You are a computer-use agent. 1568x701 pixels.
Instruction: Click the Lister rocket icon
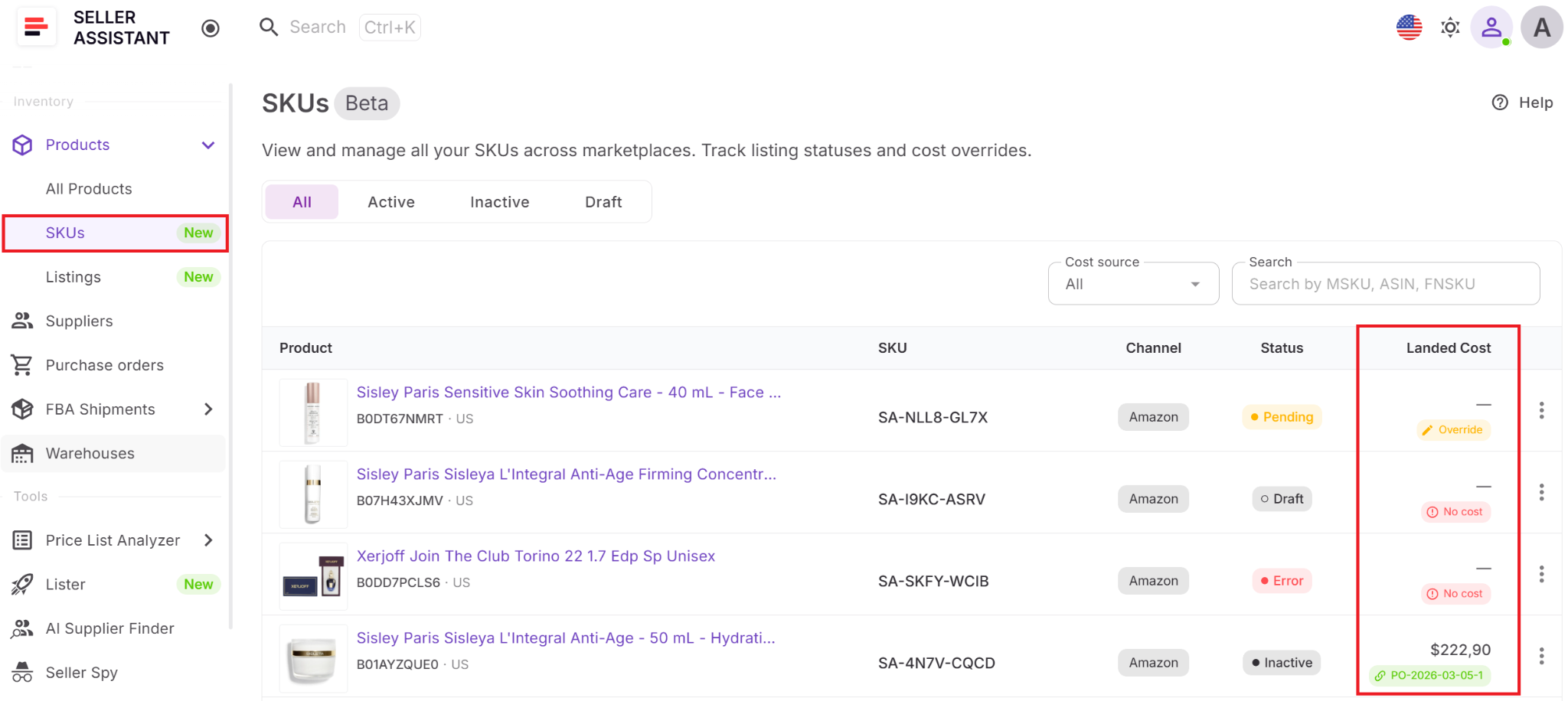point(22,585)
